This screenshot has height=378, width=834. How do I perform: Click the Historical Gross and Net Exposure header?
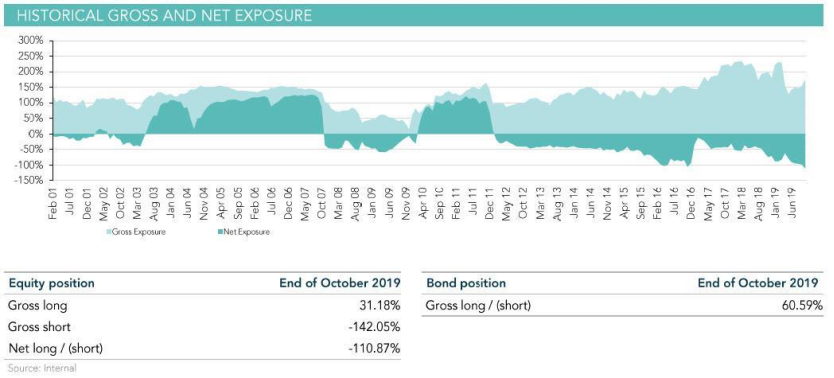pos(164,15)
